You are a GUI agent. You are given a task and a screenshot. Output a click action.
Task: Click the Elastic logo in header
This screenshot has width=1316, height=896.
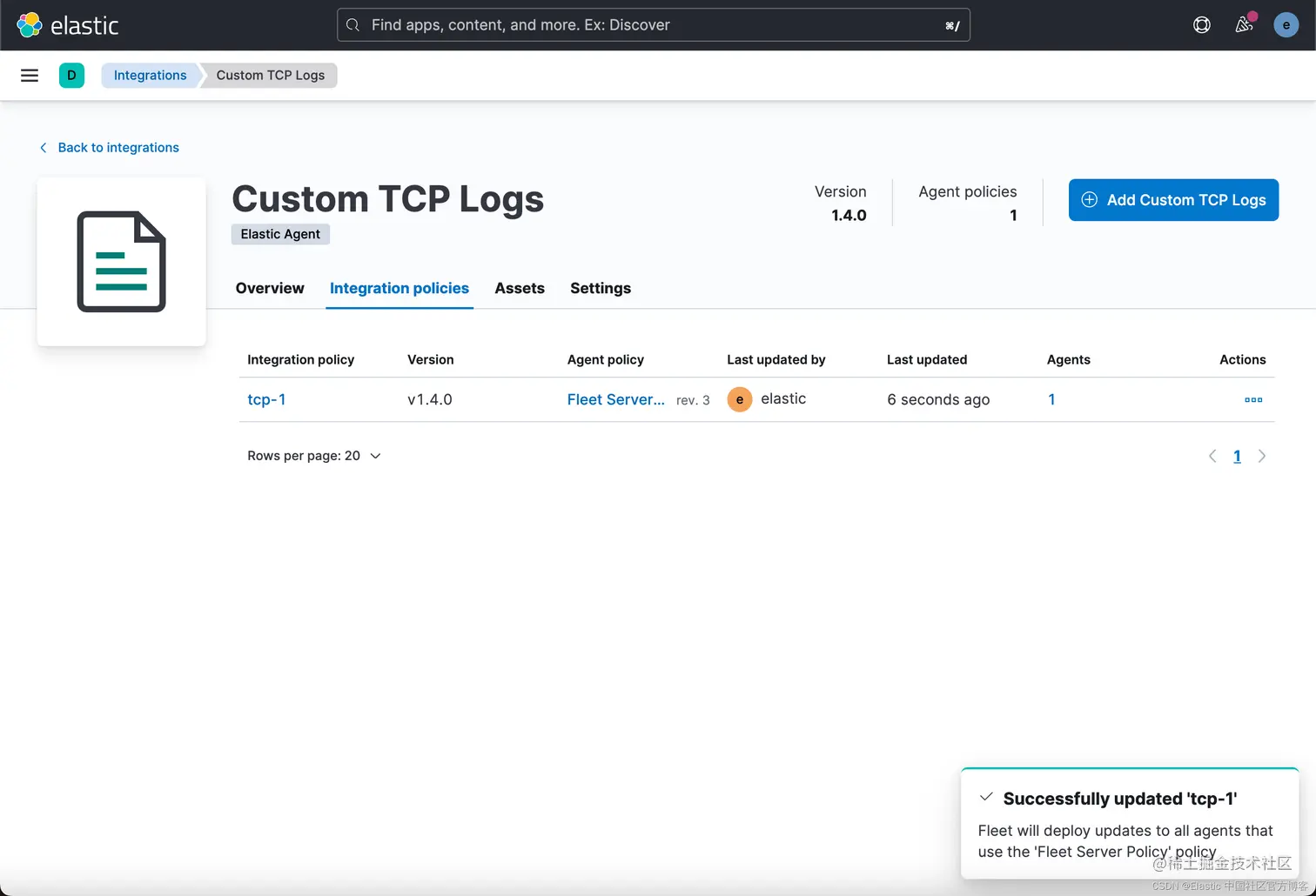point(67,25)
